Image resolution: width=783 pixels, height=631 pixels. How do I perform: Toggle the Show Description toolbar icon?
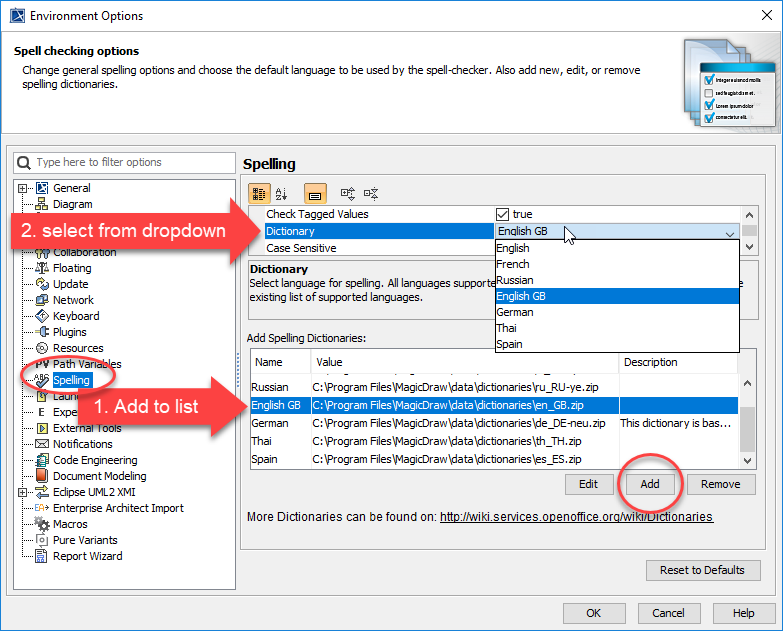tap(314, 194)
